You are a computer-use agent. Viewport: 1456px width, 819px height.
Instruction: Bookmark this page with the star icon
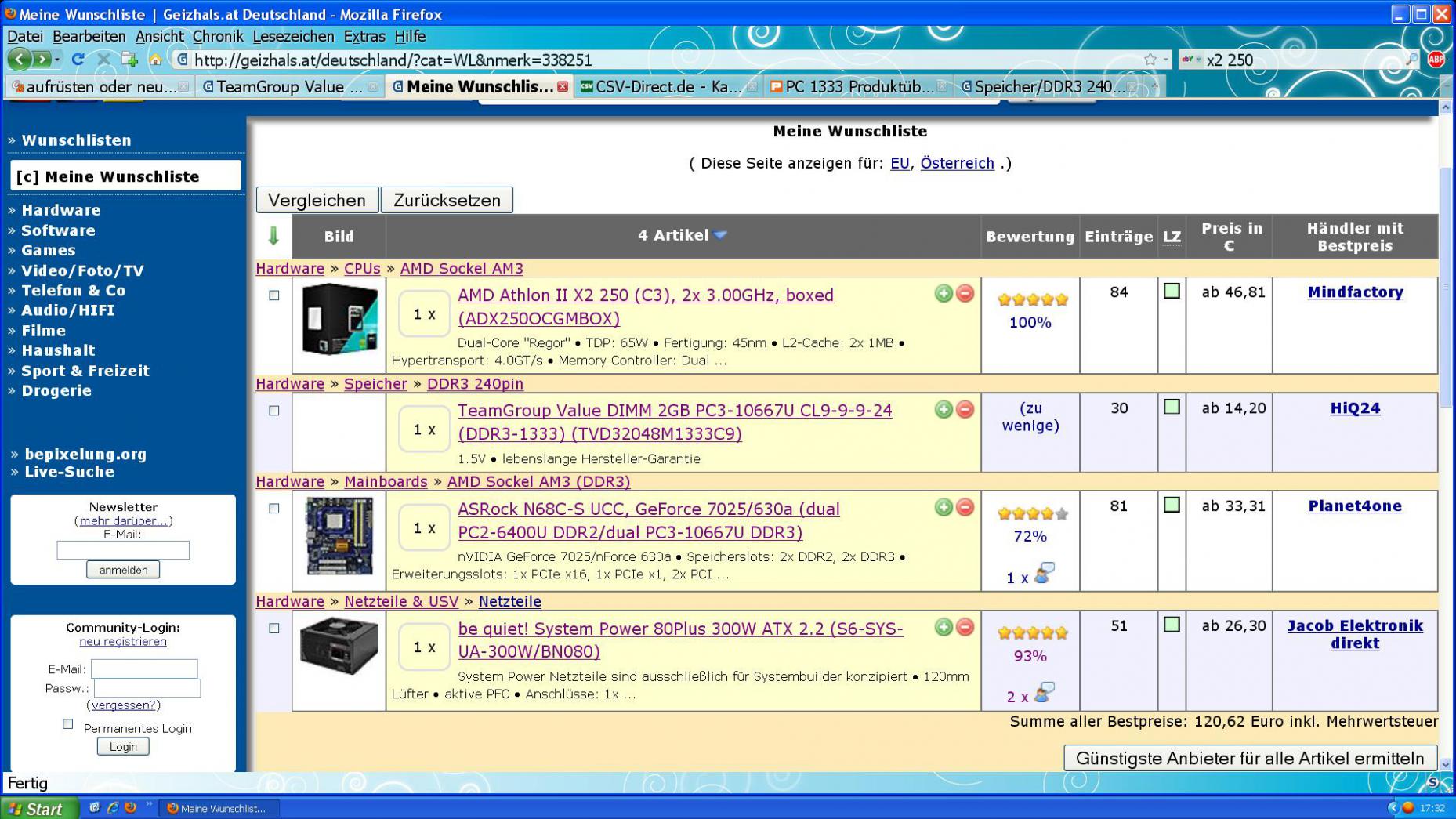pos(1150,60)
